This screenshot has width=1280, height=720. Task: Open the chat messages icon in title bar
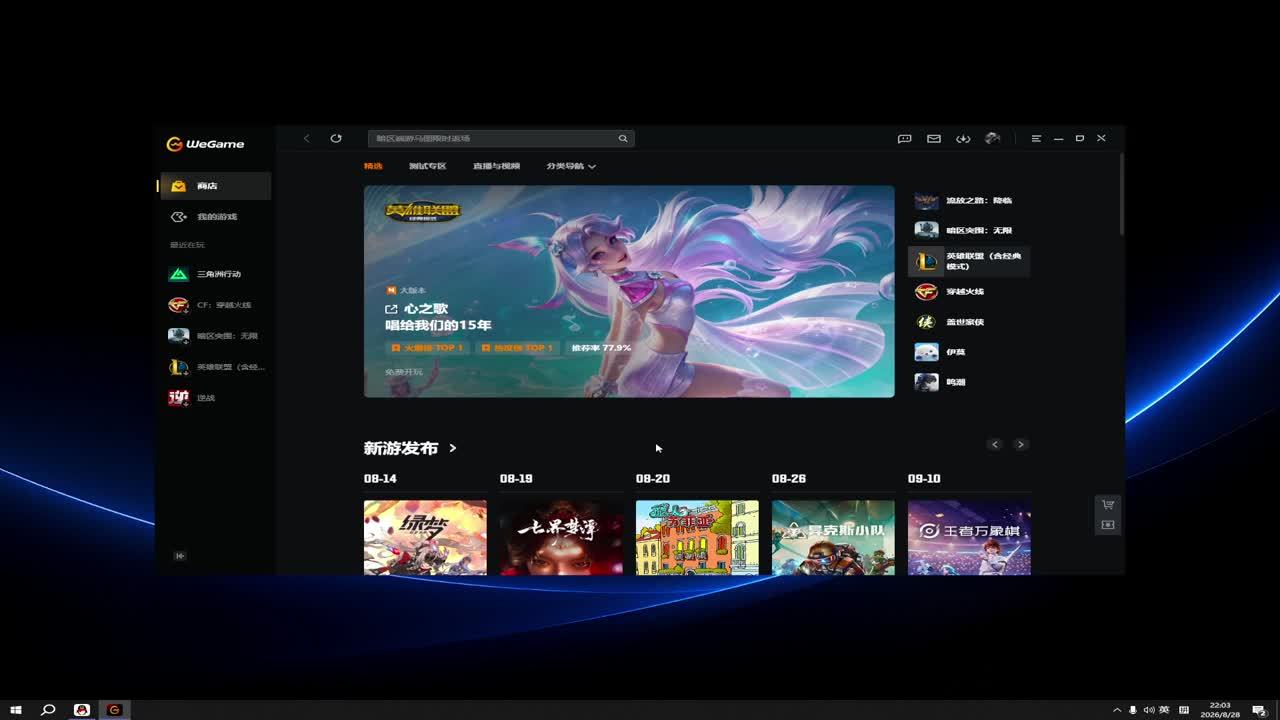(x=905, y=138)
